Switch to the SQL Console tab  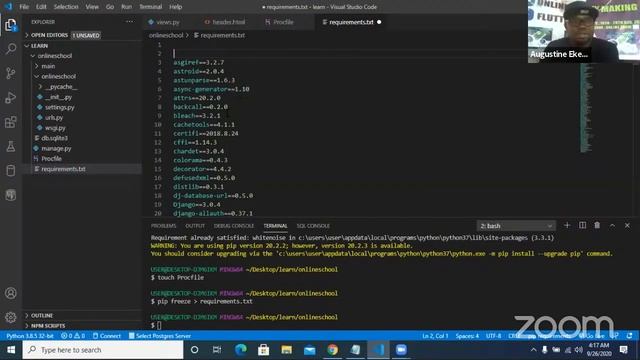313,226
